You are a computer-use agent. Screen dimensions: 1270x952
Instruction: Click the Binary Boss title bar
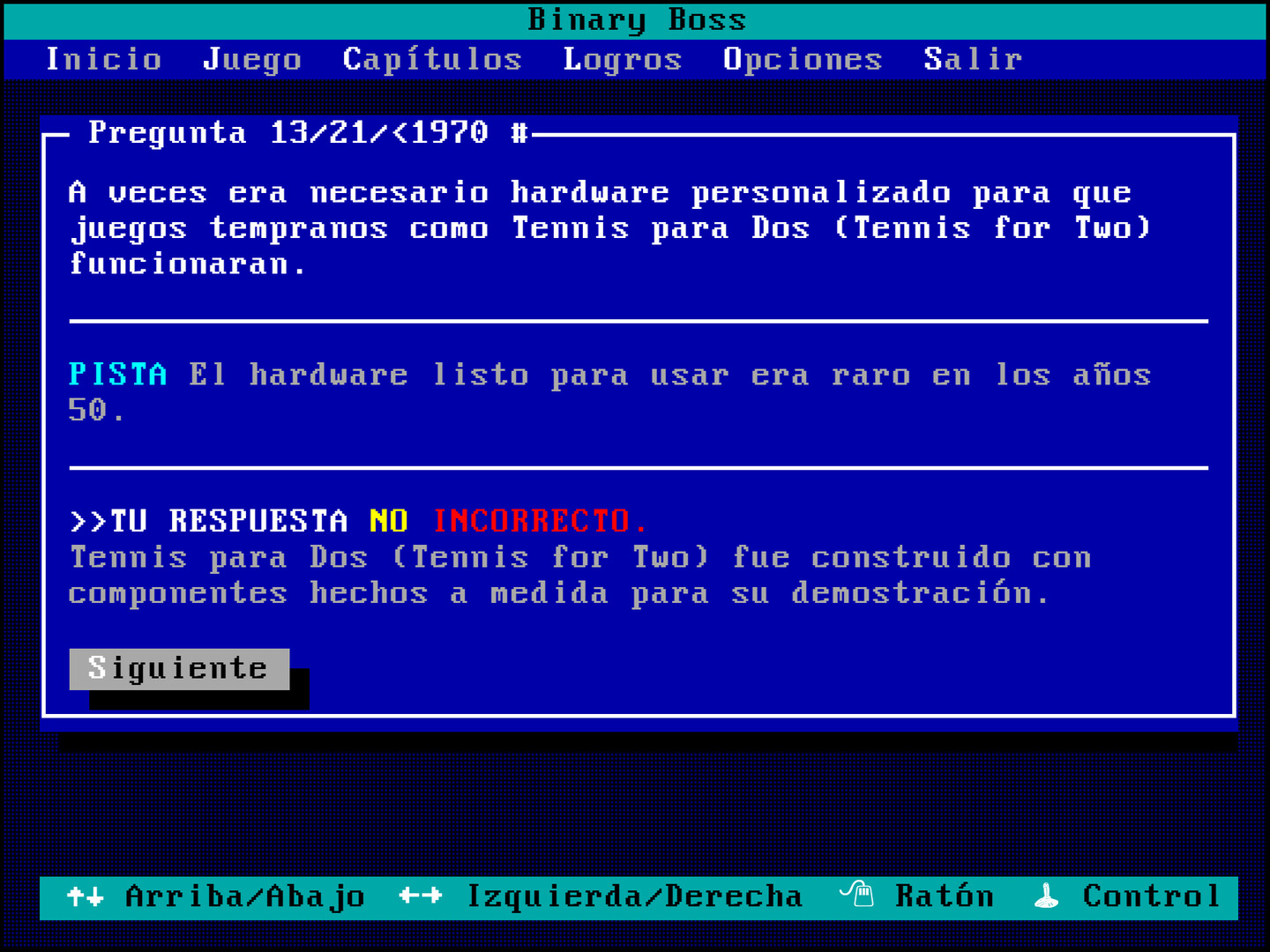pyautogui.click(x=636, y=19)
